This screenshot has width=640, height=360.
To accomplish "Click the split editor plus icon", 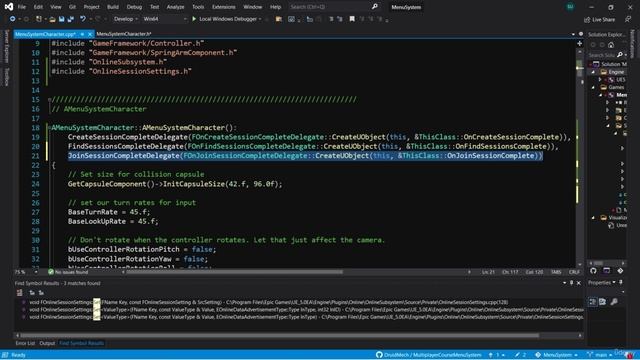I will click(579, 43).
